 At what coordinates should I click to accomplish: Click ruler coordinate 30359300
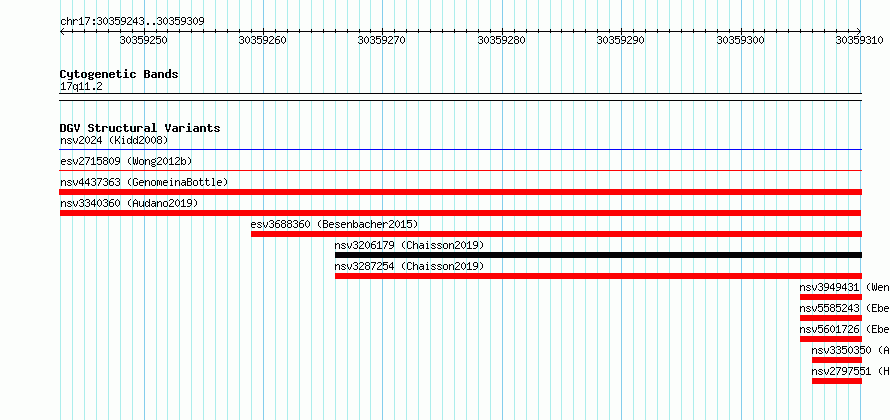point(741,40)
